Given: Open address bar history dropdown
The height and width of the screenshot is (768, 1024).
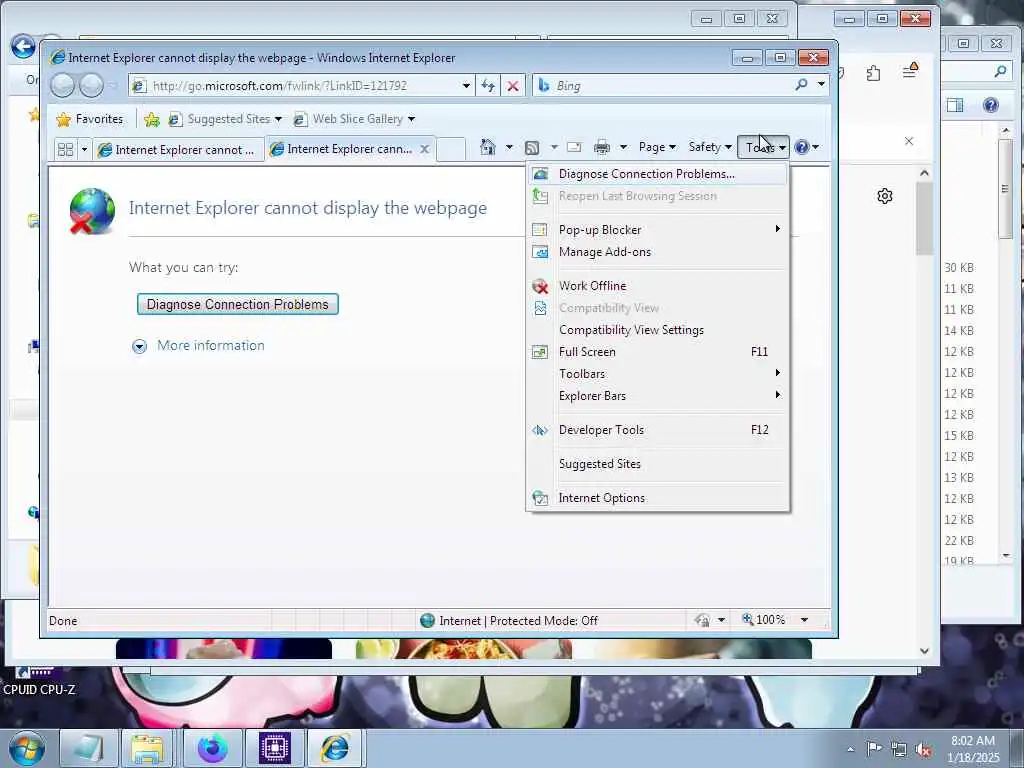Looking at the screenshot, I should [466, 86].
